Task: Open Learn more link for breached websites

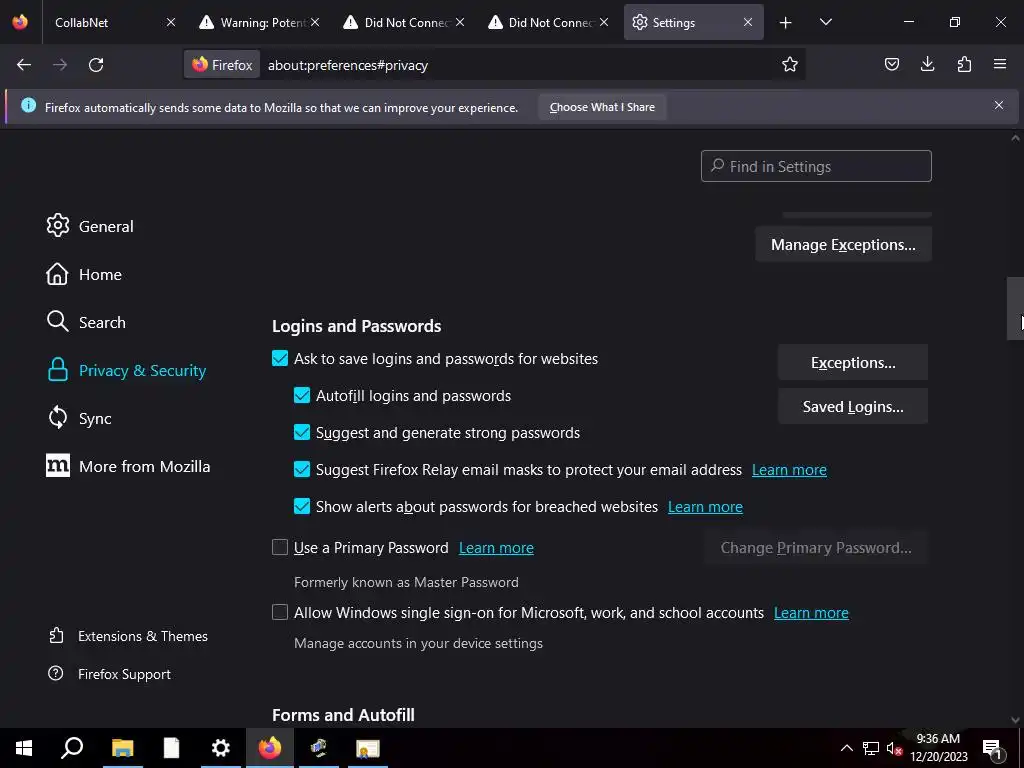Action: [x=705, y=507]
